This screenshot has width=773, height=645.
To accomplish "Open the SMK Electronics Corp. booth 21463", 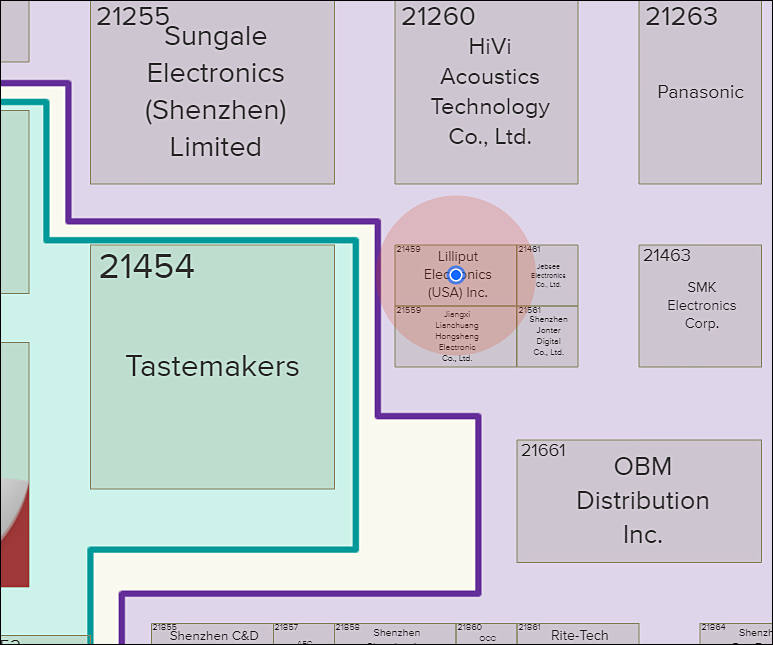I will [x=700, y=306].
